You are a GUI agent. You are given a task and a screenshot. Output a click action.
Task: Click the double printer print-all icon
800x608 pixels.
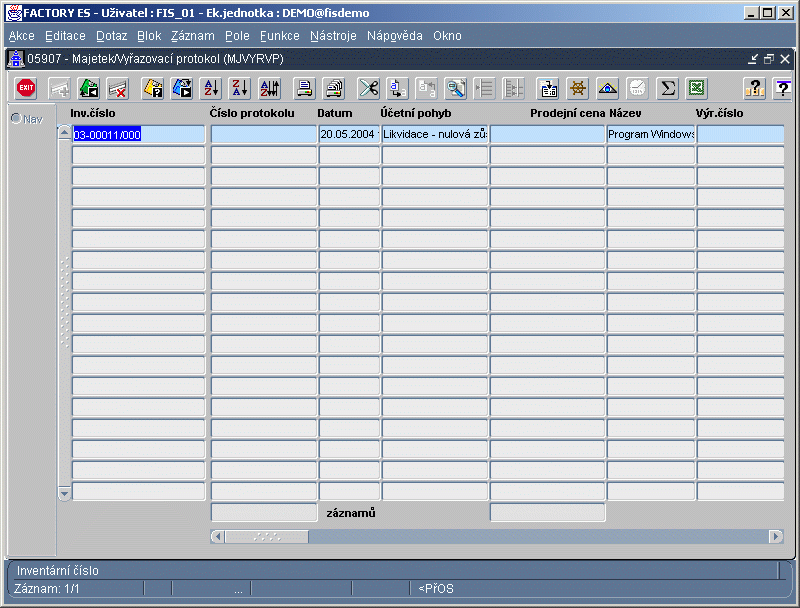334,88
